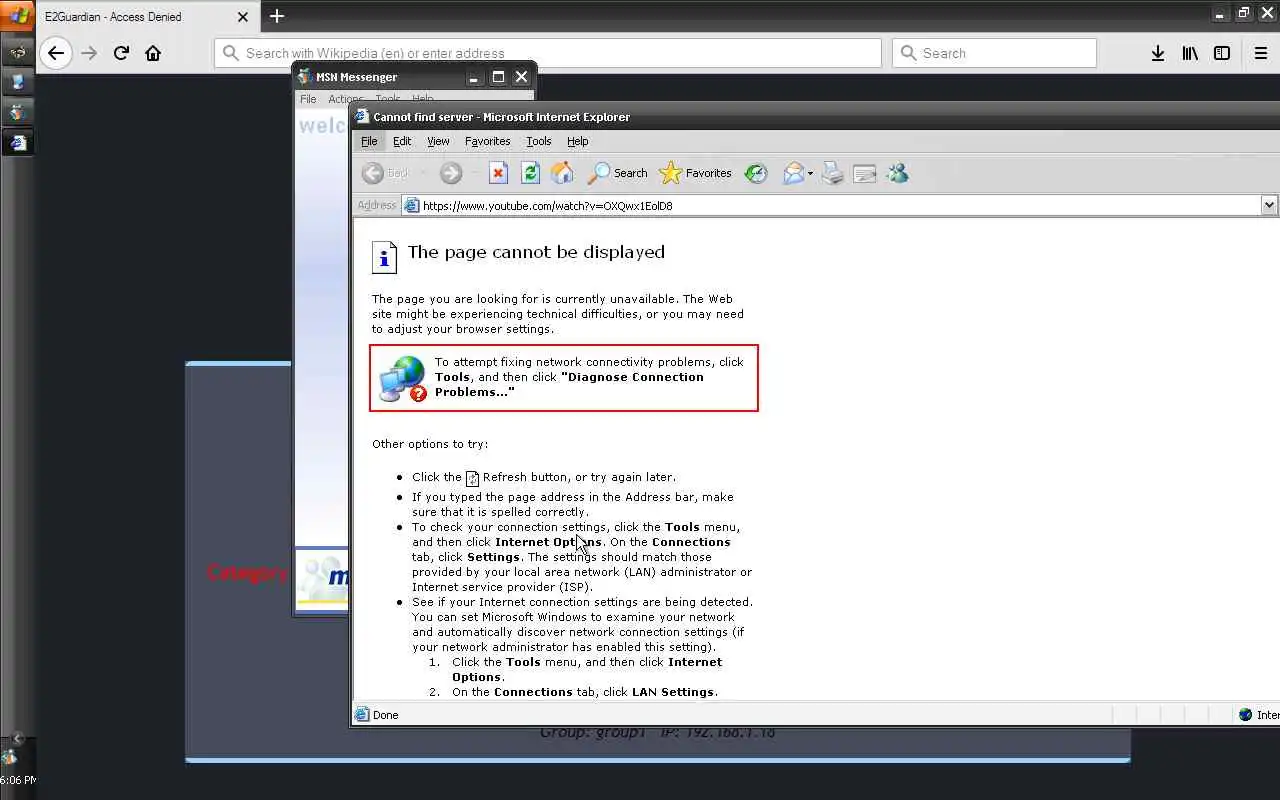Viewport: 1280px width, 800px height.
Task: Expand the Internet Explorer address bar dropdown
Action: (1269, 205)
